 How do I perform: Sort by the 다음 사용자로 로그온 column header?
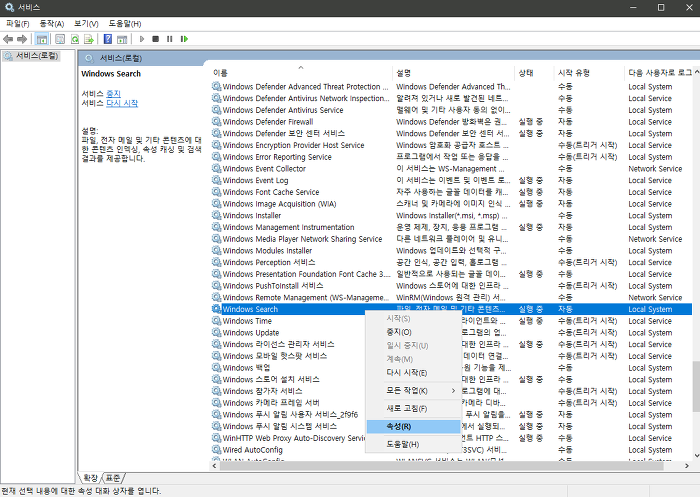658,73
